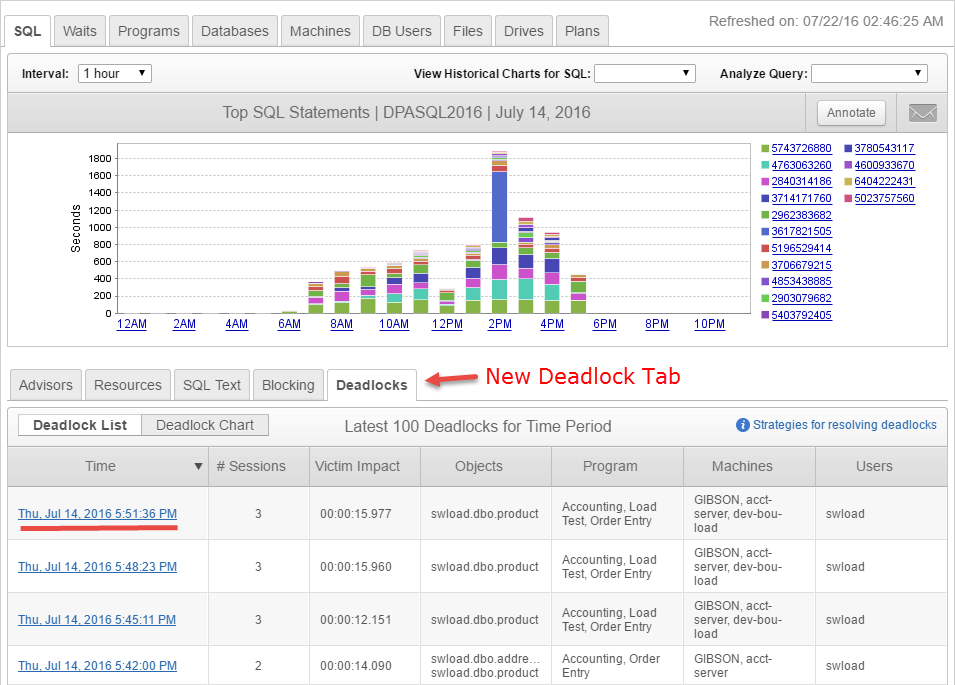
Task: Click the green swatch for 5743726880
Action: tap(765, 149)
